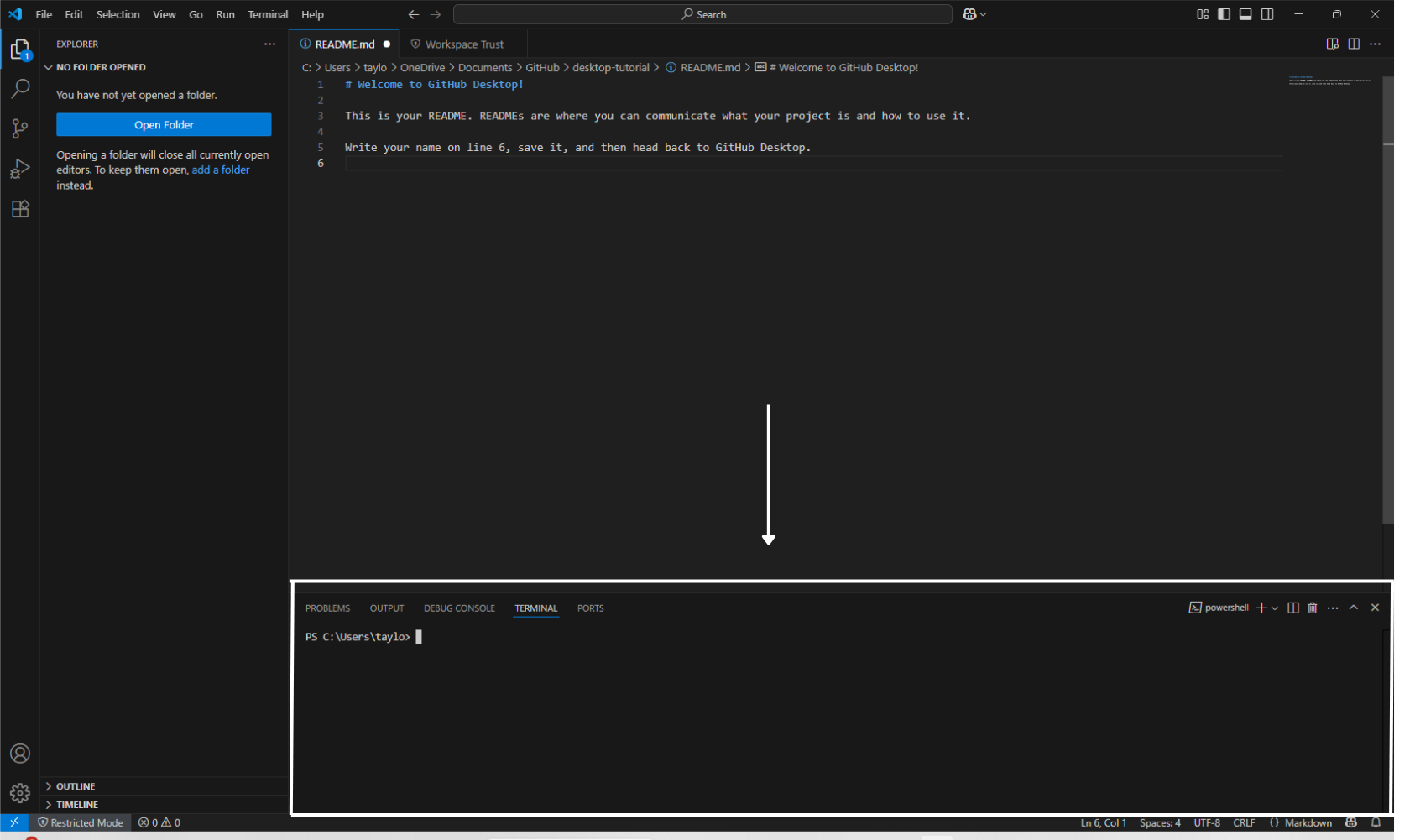
Task: Open the Copilot chat icon in title bar
Action: tap(970, 14)
